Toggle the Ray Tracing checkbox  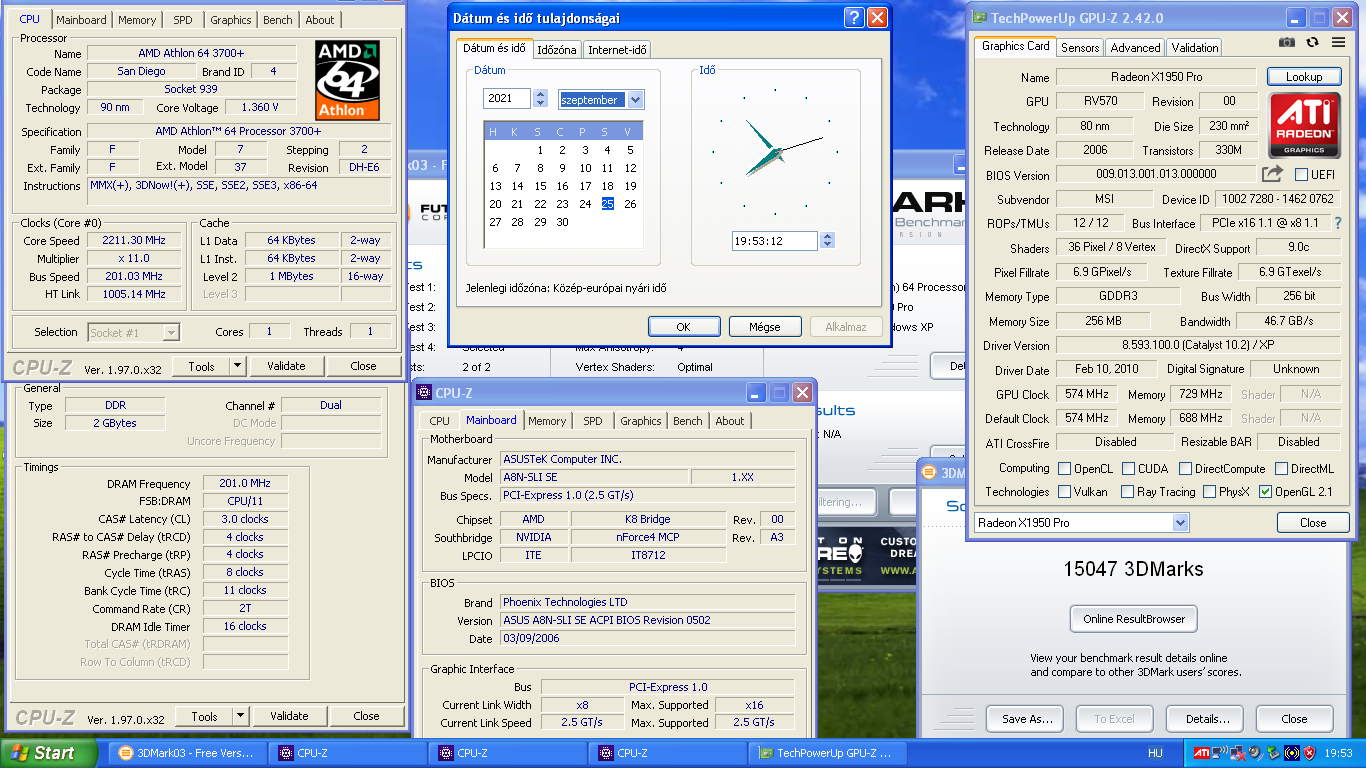[1127, 491]
